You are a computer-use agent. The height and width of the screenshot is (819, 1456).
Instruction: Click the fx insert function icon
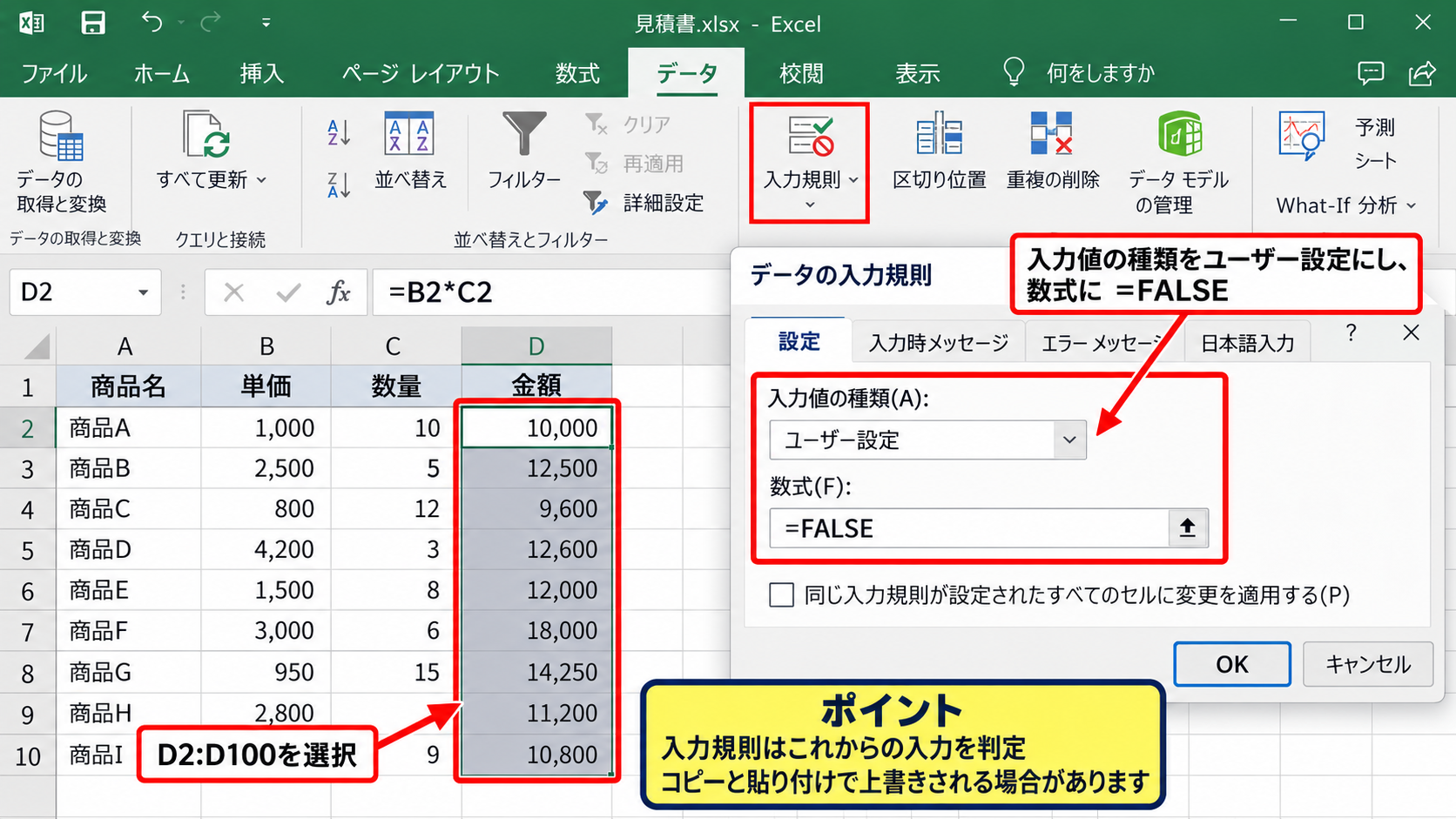tap(338, 292)
